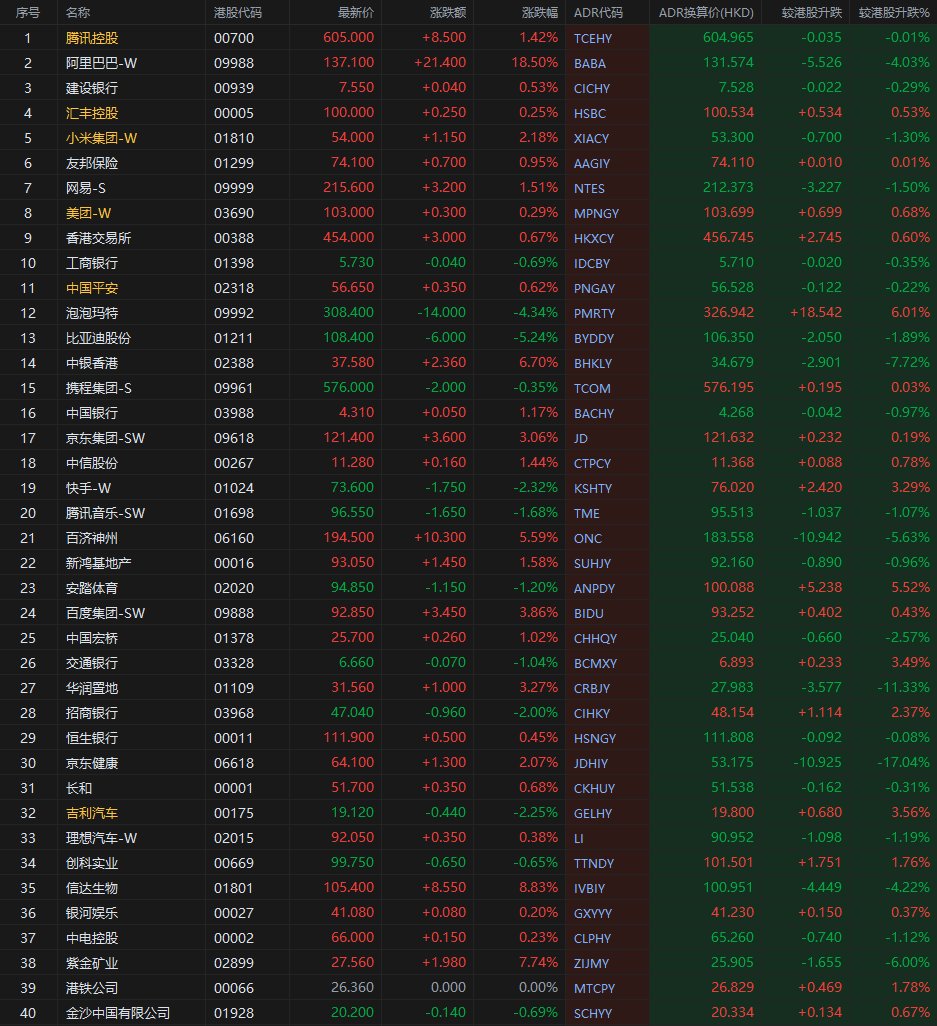The height and width of the screenshot is (1026, 937).
Task: Click ADR price 326.942
Action: (x=728, y=312)
